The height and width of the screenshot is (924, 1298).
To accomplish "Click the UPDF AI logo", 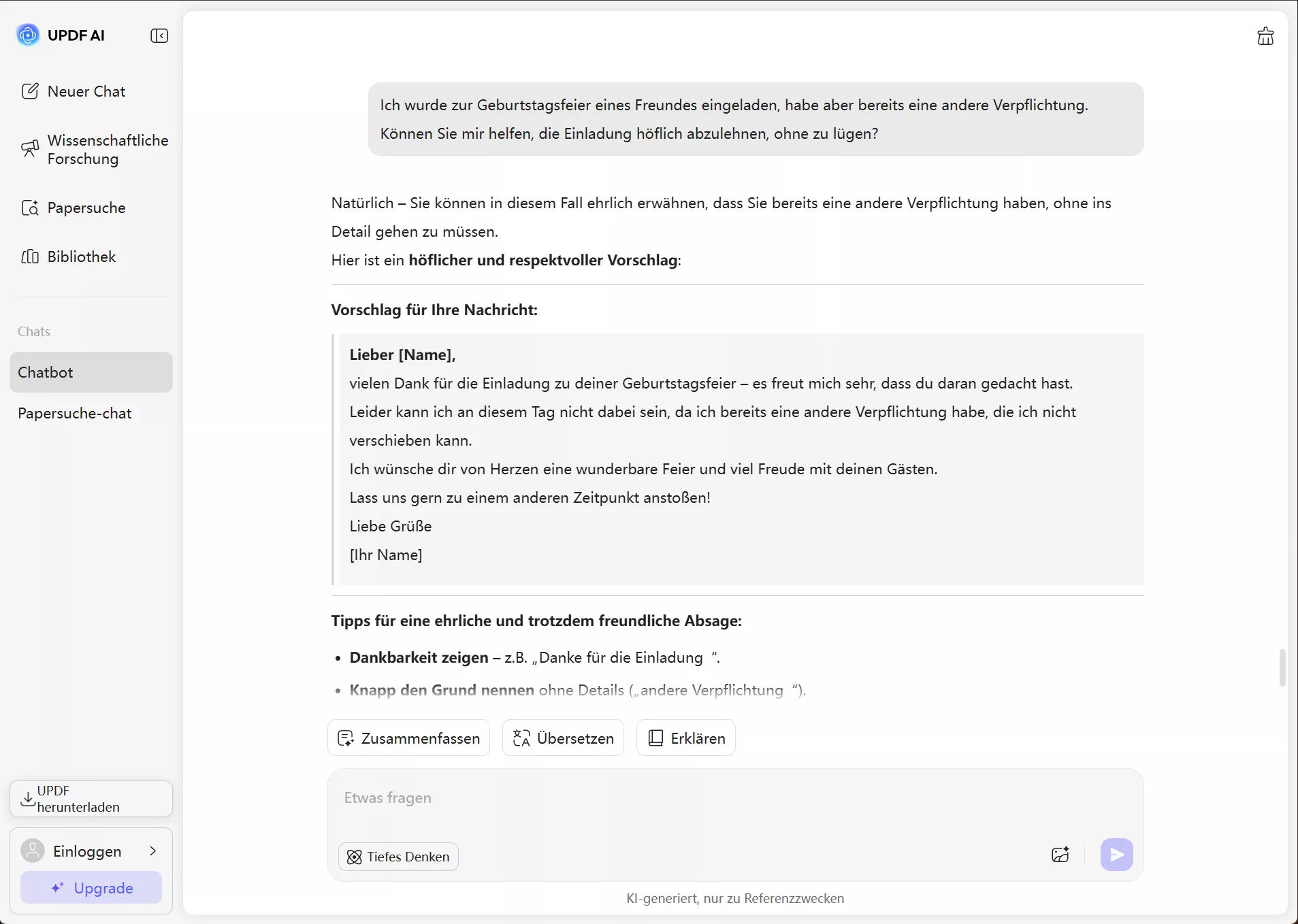I will pyautogui.click(x=60, y=35).
